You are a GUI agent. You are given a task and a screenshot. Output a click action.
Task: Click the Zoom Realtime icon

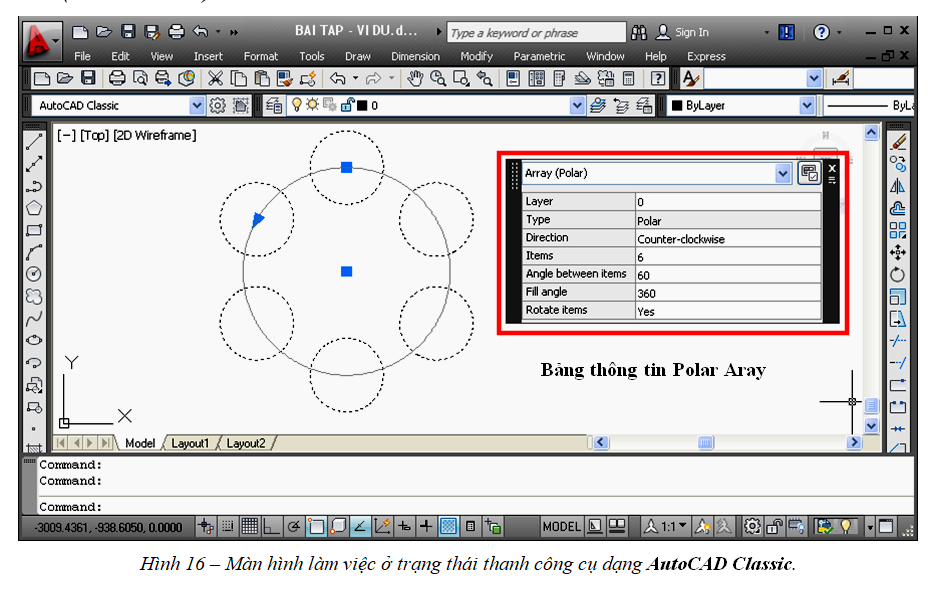(438, 78)
